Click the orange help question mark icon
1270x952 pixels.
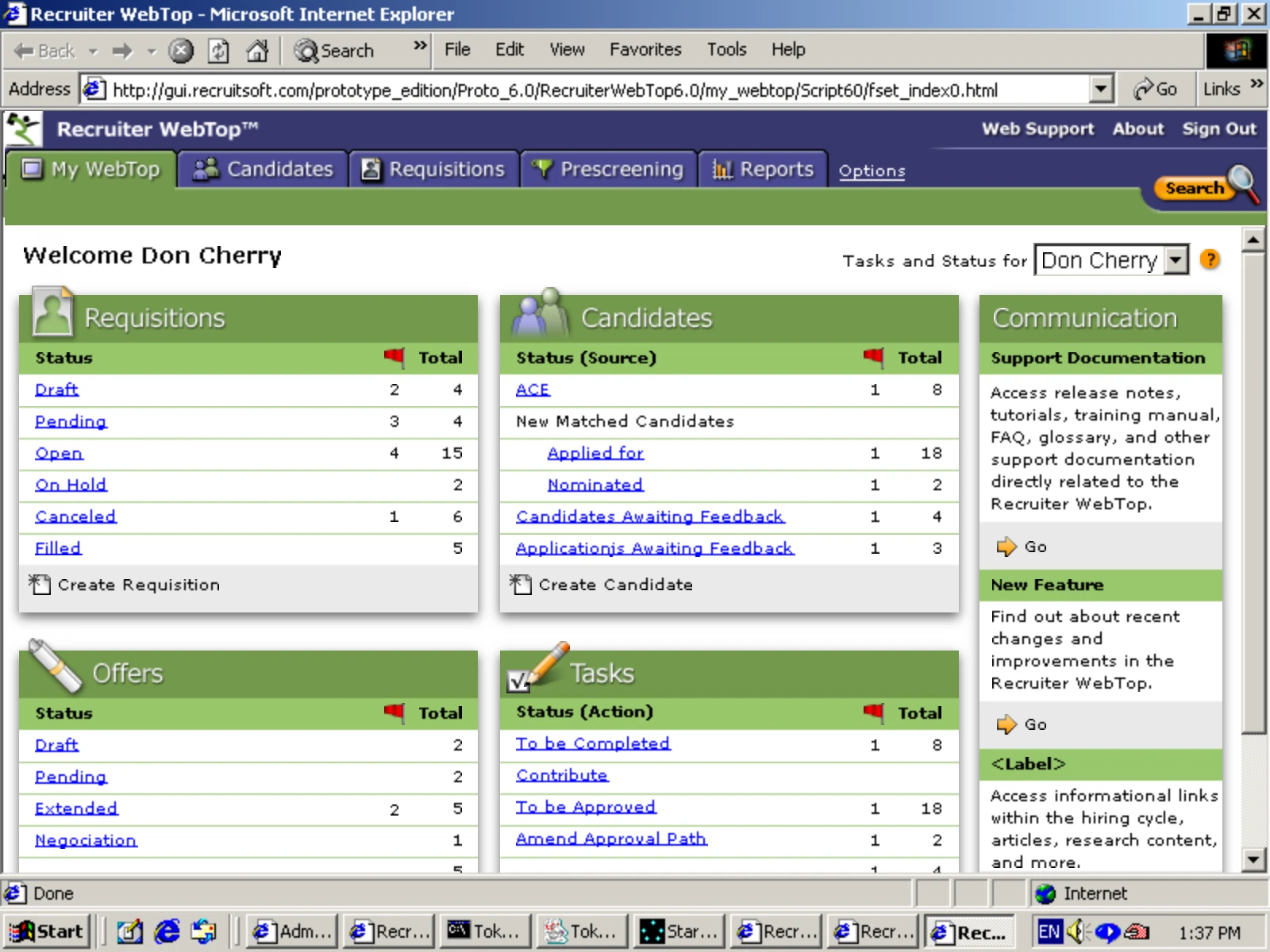pyautogui.click(x=1210, y=259)
